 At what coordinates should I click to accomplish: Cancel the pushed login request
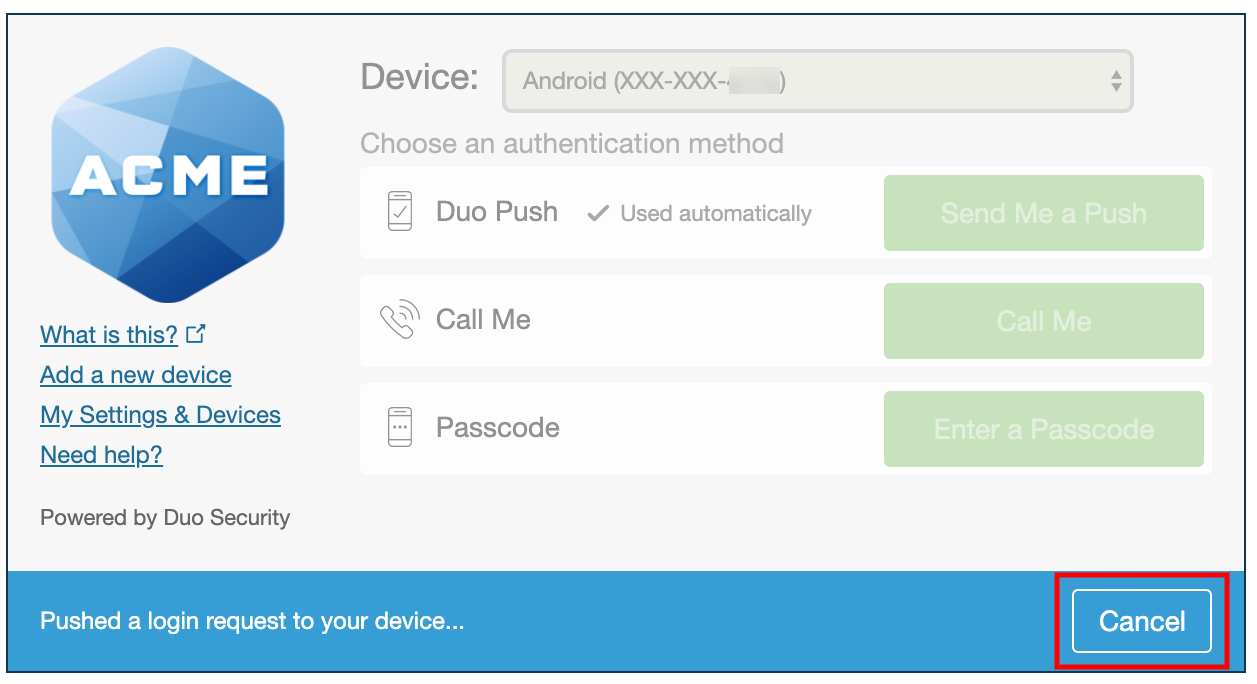pos(1142,621)
